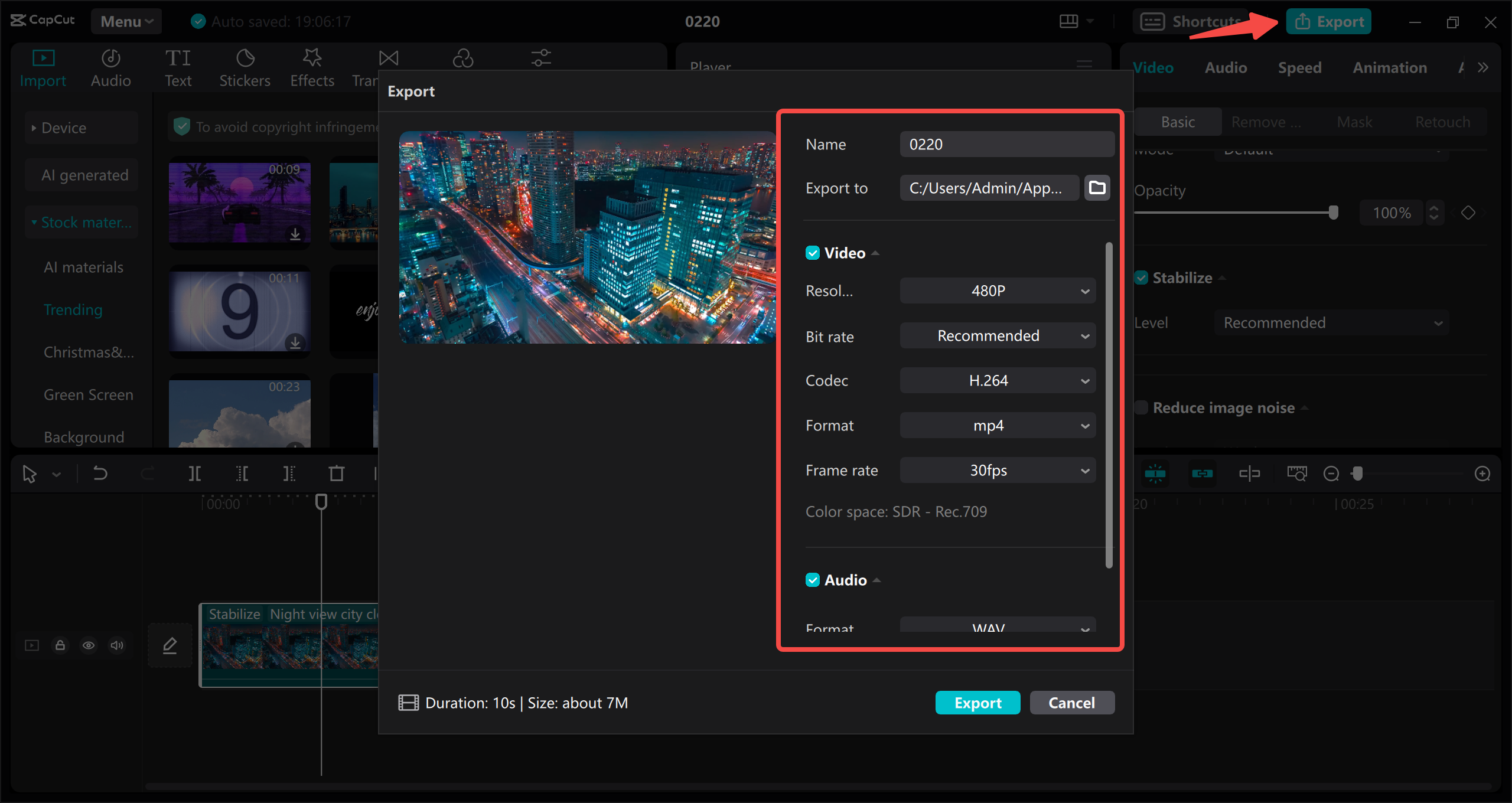Select the split clip tool icon

click(x=194, y=474)
